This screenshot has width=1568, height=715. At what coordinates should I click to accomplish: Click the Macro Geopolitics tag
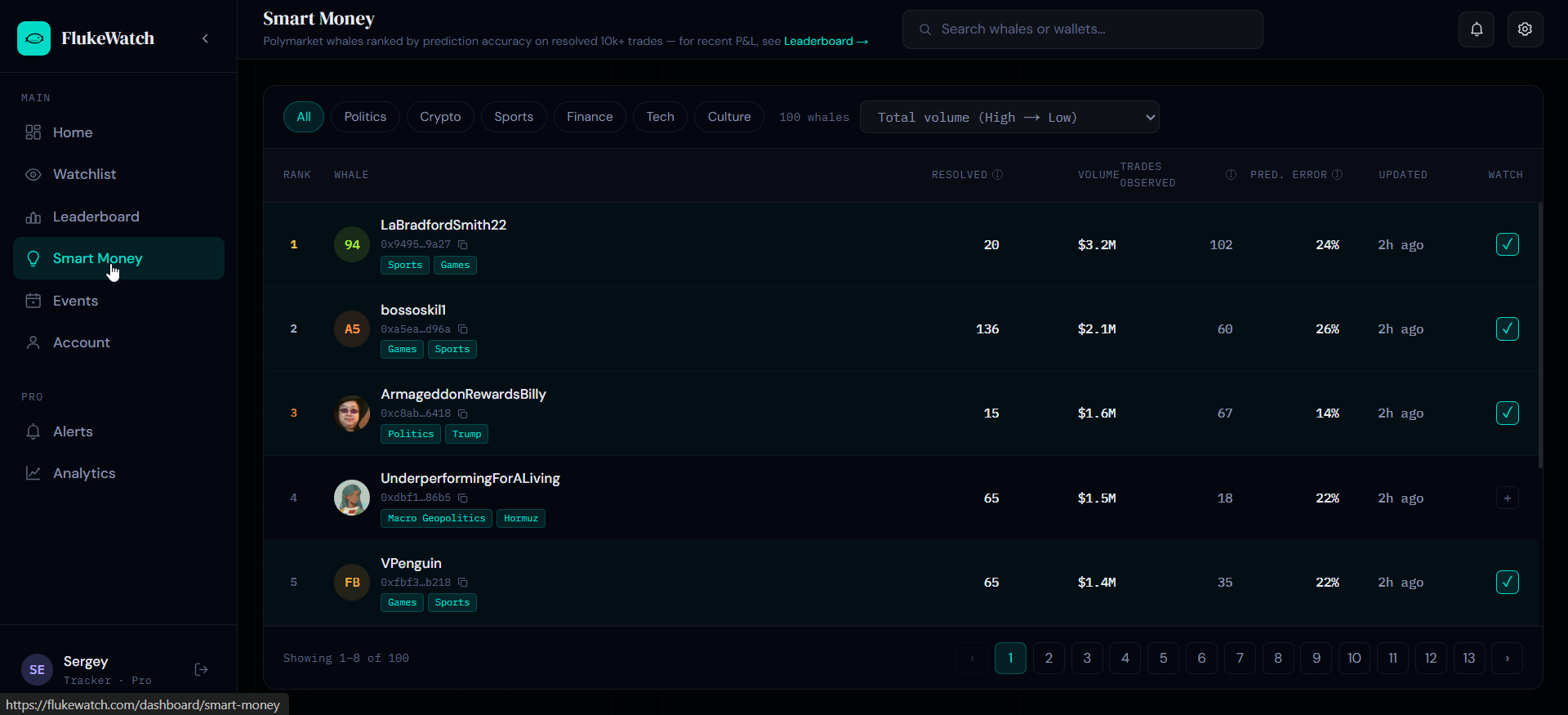436,518
